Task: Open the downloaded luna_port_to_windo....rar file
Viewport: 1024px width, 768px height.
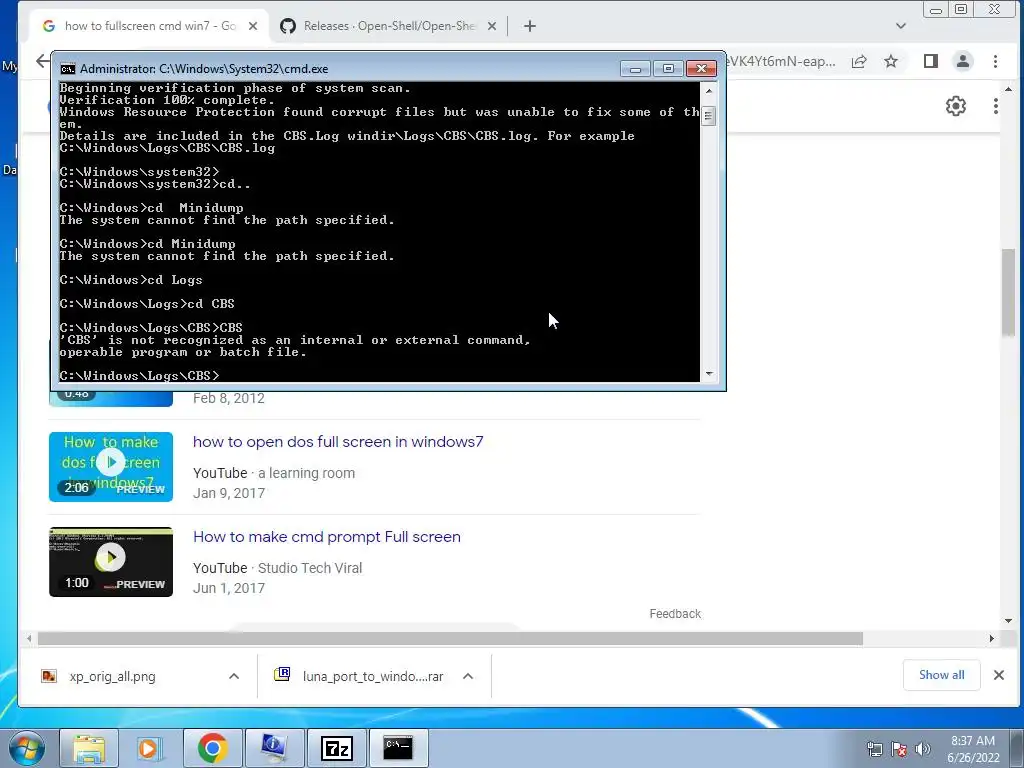Action: click(372, 677)
